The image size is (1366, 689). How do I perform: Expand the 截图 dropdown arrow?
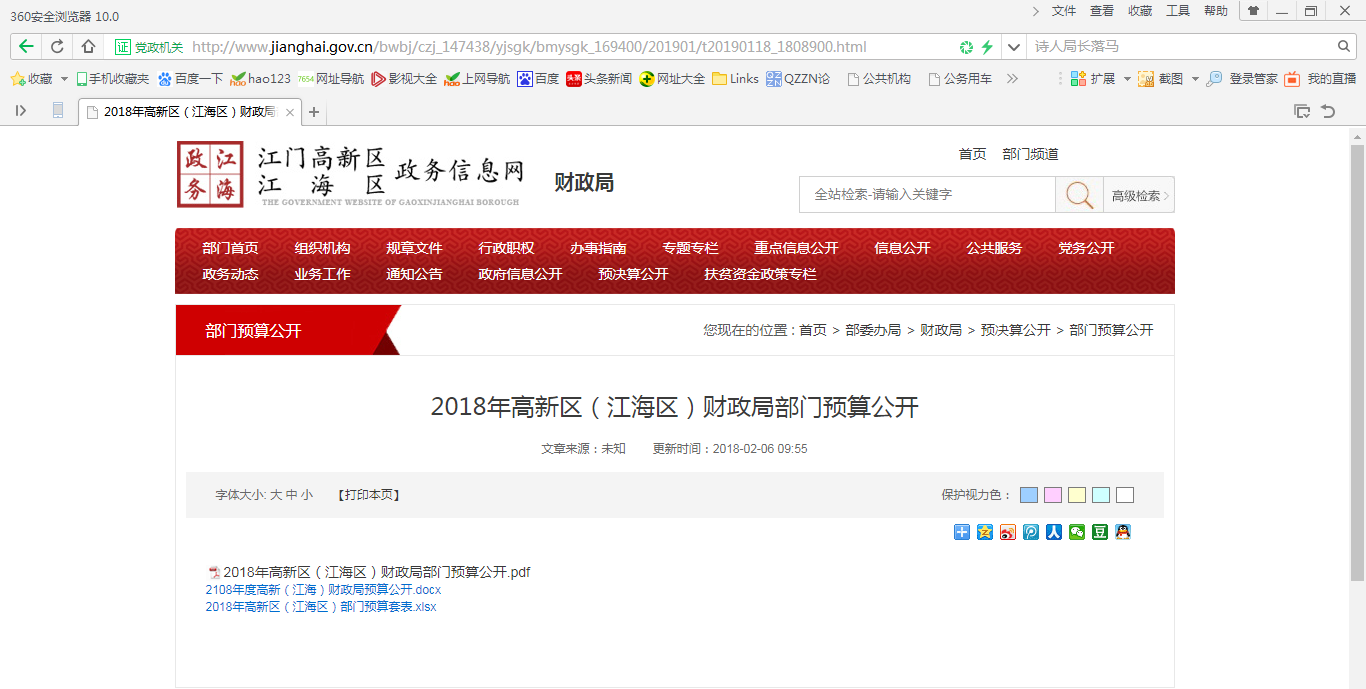pyautogui.click(x=1195, y=79)
